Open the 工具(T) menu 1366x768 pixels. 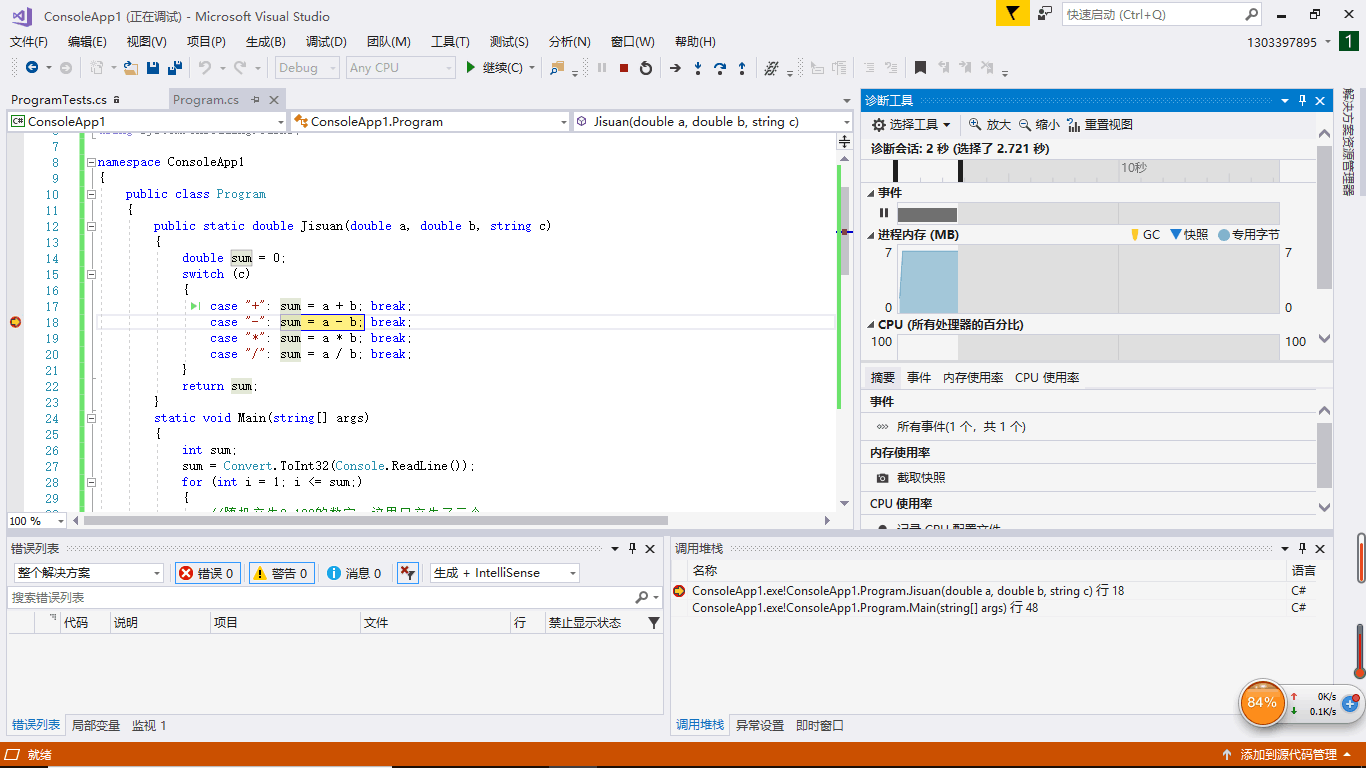[x=450, y=42]
